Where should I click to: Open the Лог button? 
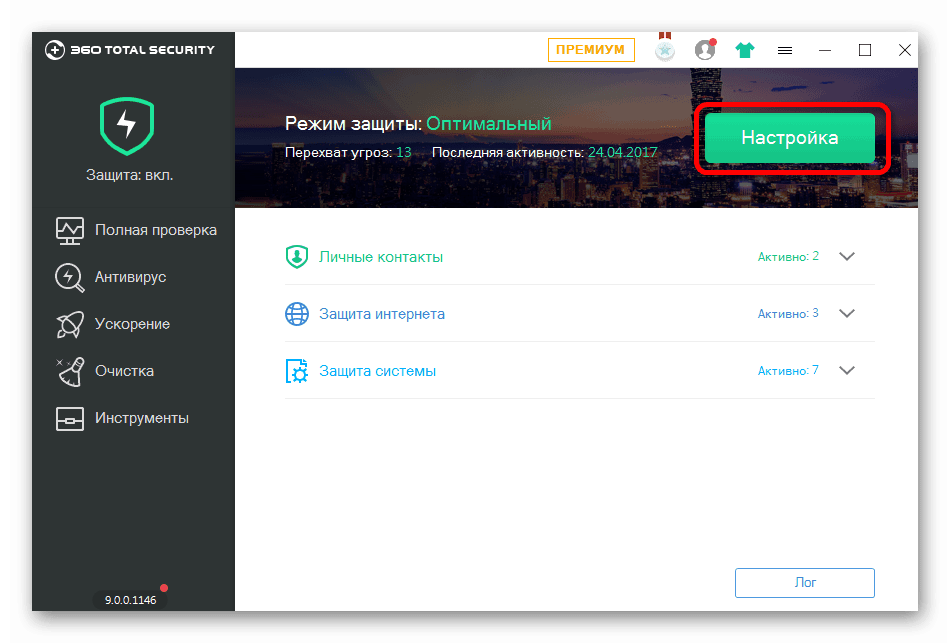(805, 582)
